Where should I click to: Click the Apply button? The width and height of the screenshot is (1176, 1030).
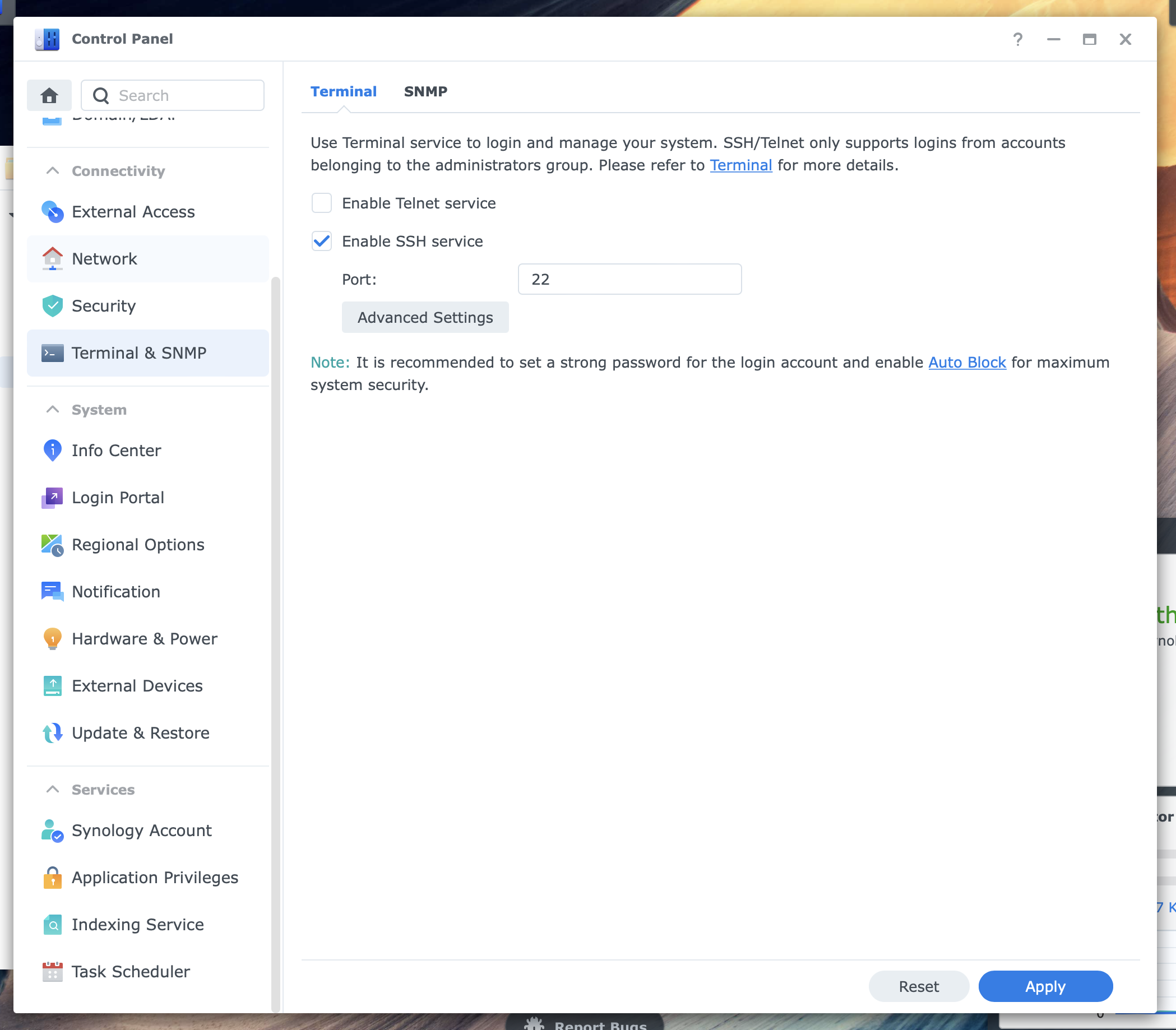pos(1045,986)
